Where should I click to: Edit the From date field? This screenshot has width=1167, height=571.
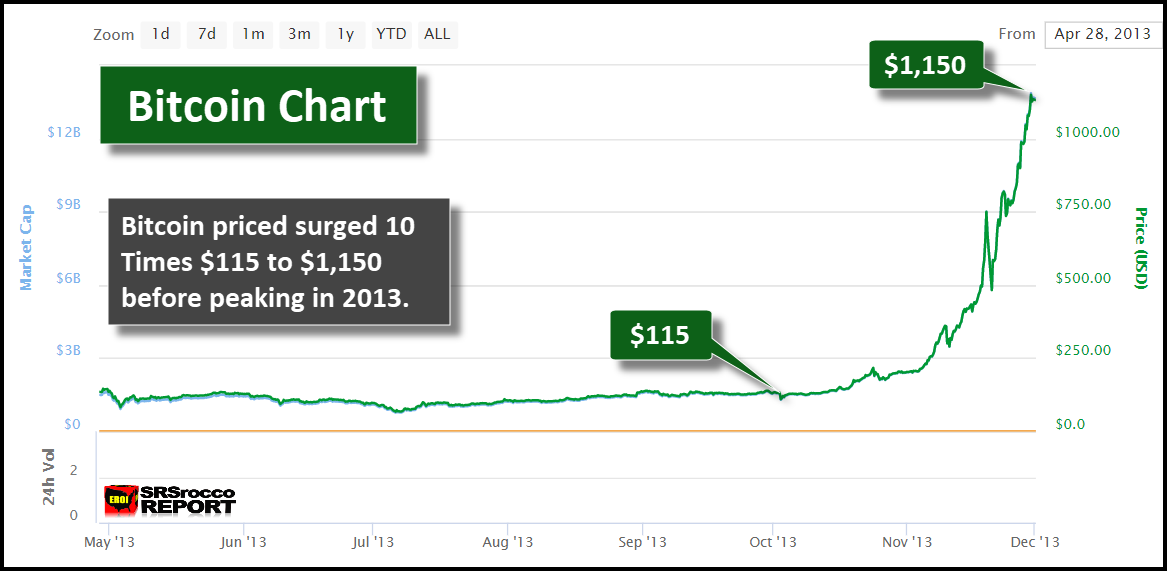click(1100, 34)
